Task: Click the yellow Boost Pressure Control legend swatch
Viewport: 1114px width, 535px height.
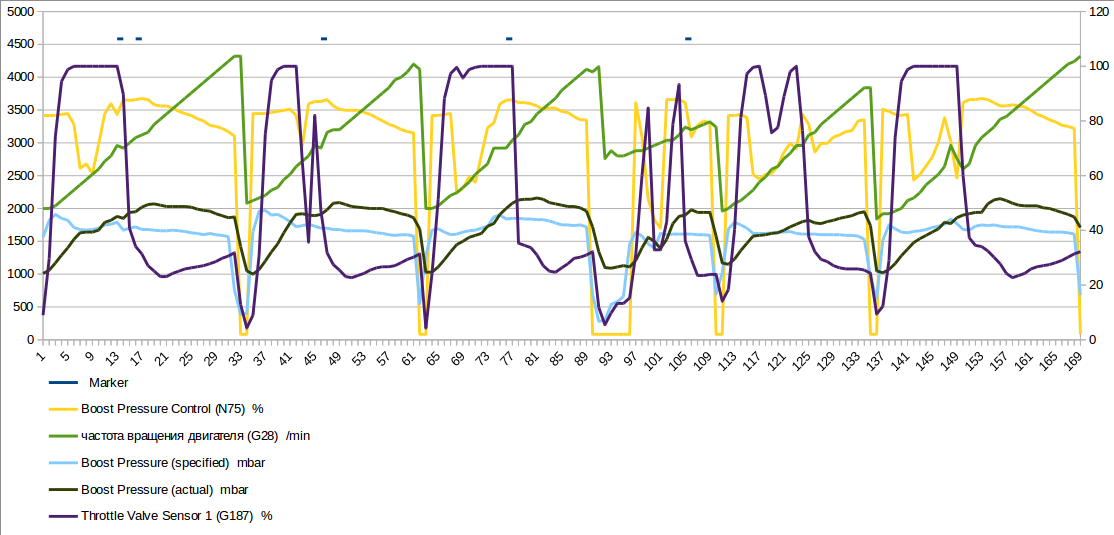Action: pos(62,409)
